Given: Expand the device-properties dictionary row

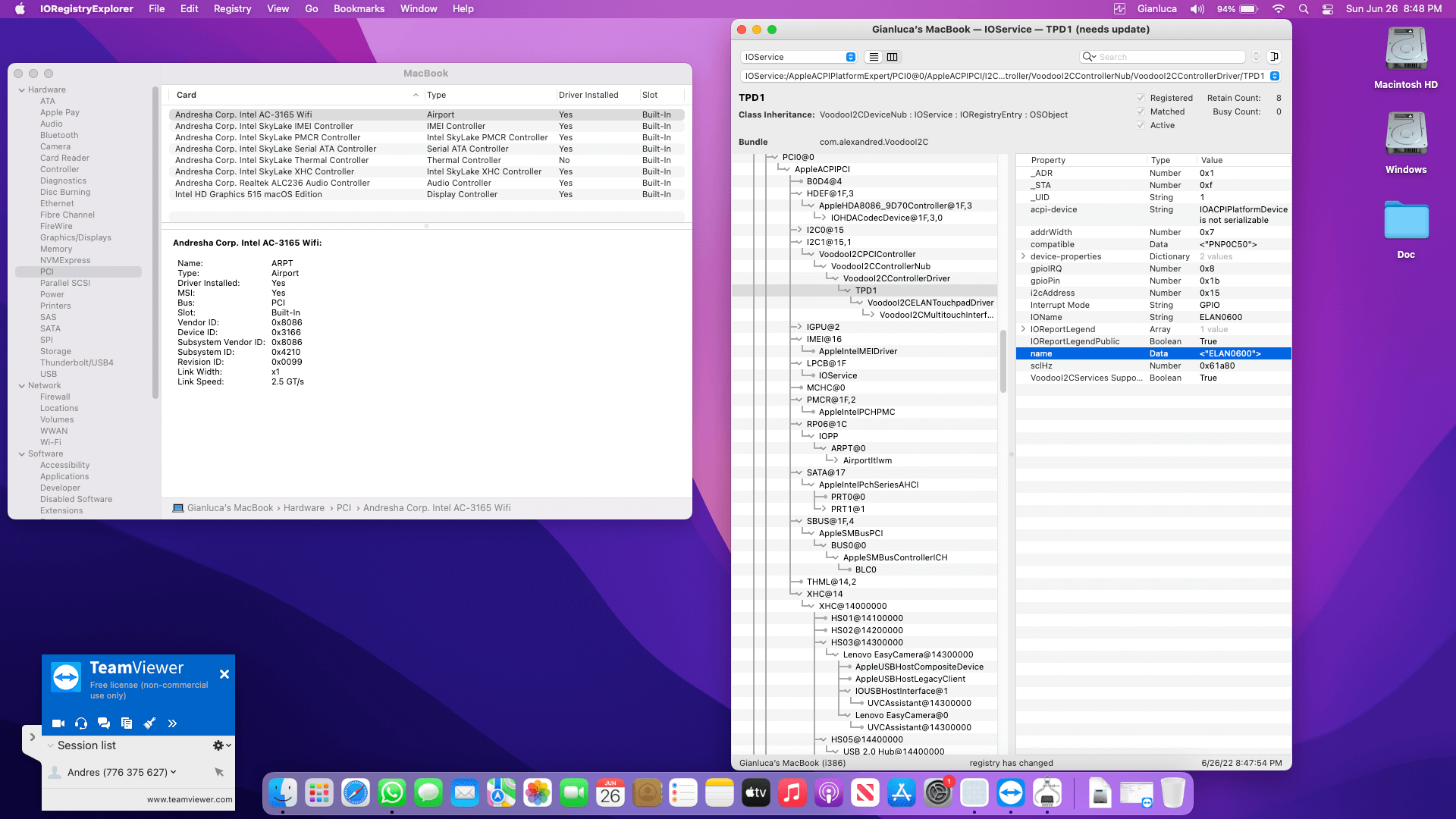Looking at the screenshot, I should pos(1024,256).
